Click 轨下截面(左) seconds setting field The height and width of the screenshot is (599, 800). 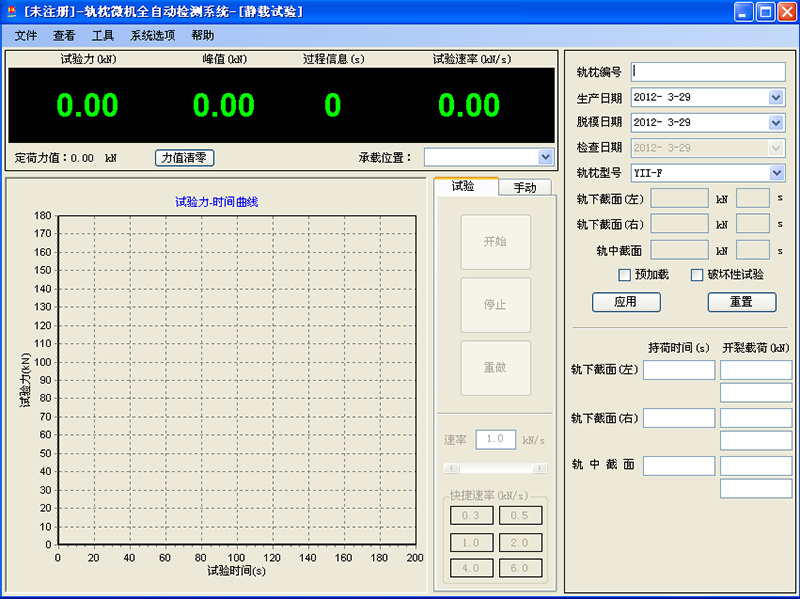coord(753,198)
